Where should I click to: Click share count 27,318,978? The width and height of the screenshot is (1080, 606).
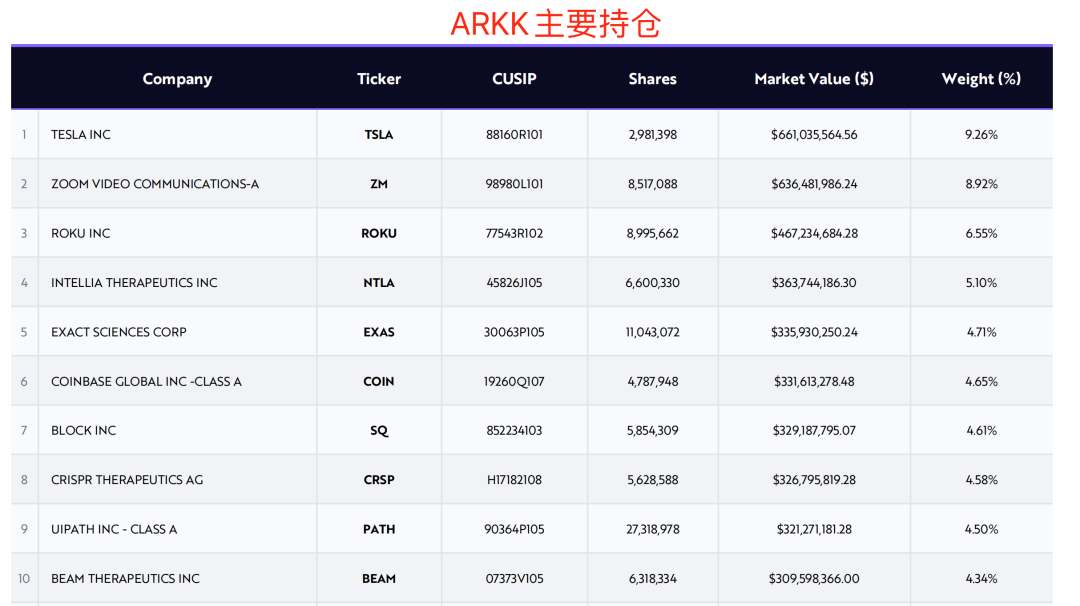(x=652, y=530)
